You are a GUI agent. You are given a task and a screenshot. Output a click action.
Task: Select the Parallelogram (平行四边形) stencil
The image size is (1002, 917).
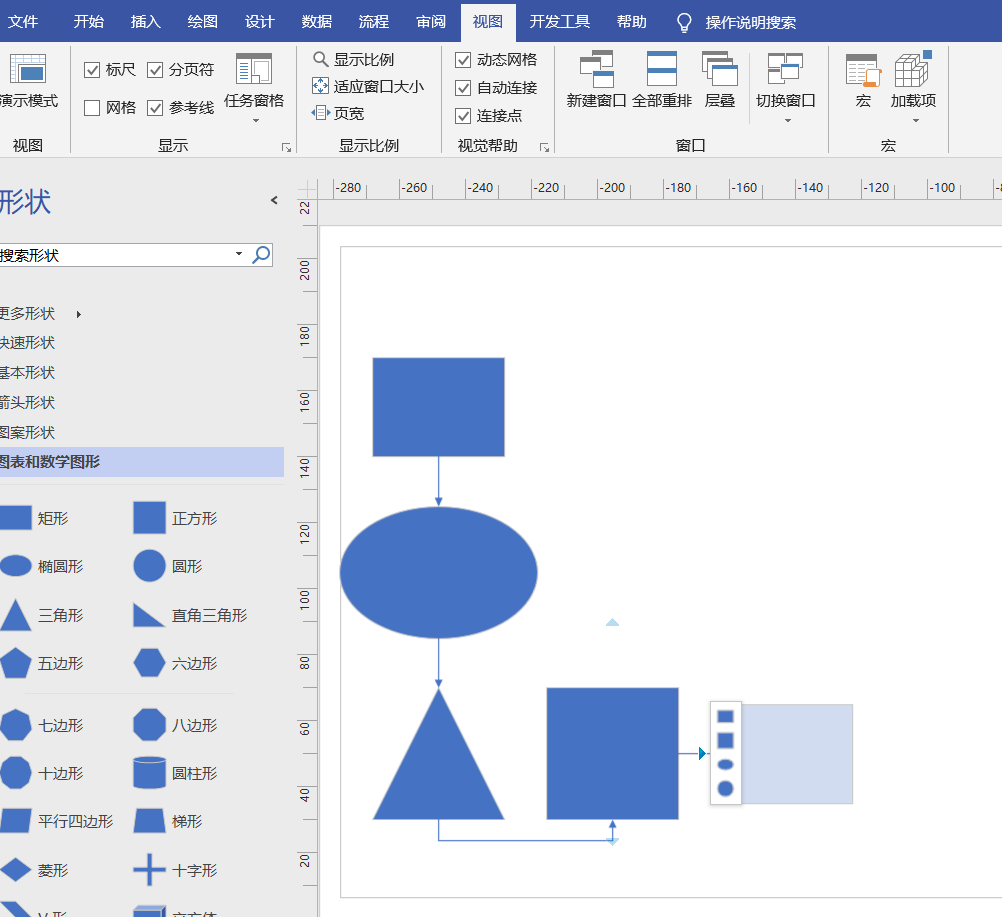(57, 821)
